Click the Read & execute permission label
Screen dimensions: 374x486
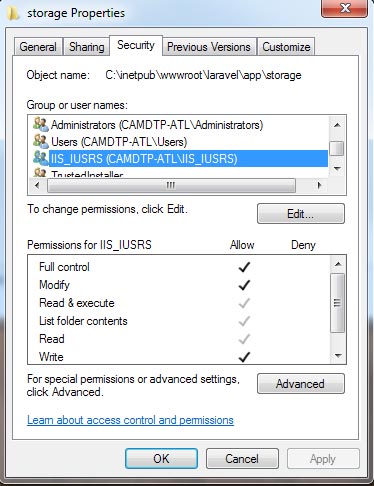(x=77, y=303)
